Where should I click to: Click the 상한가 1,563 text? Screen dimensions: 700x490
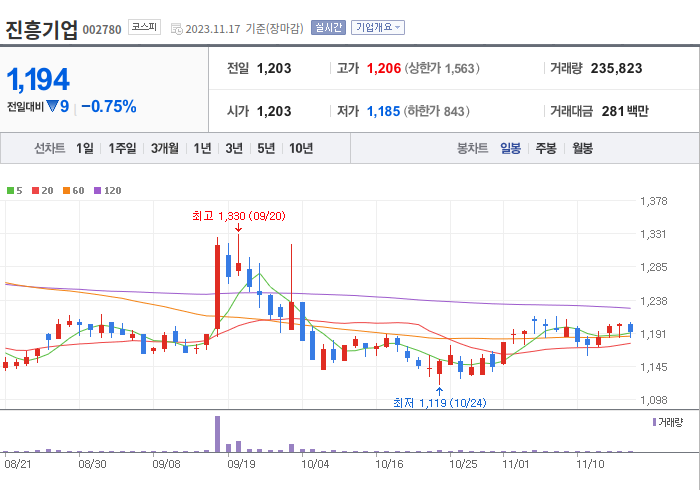point(442,68)
